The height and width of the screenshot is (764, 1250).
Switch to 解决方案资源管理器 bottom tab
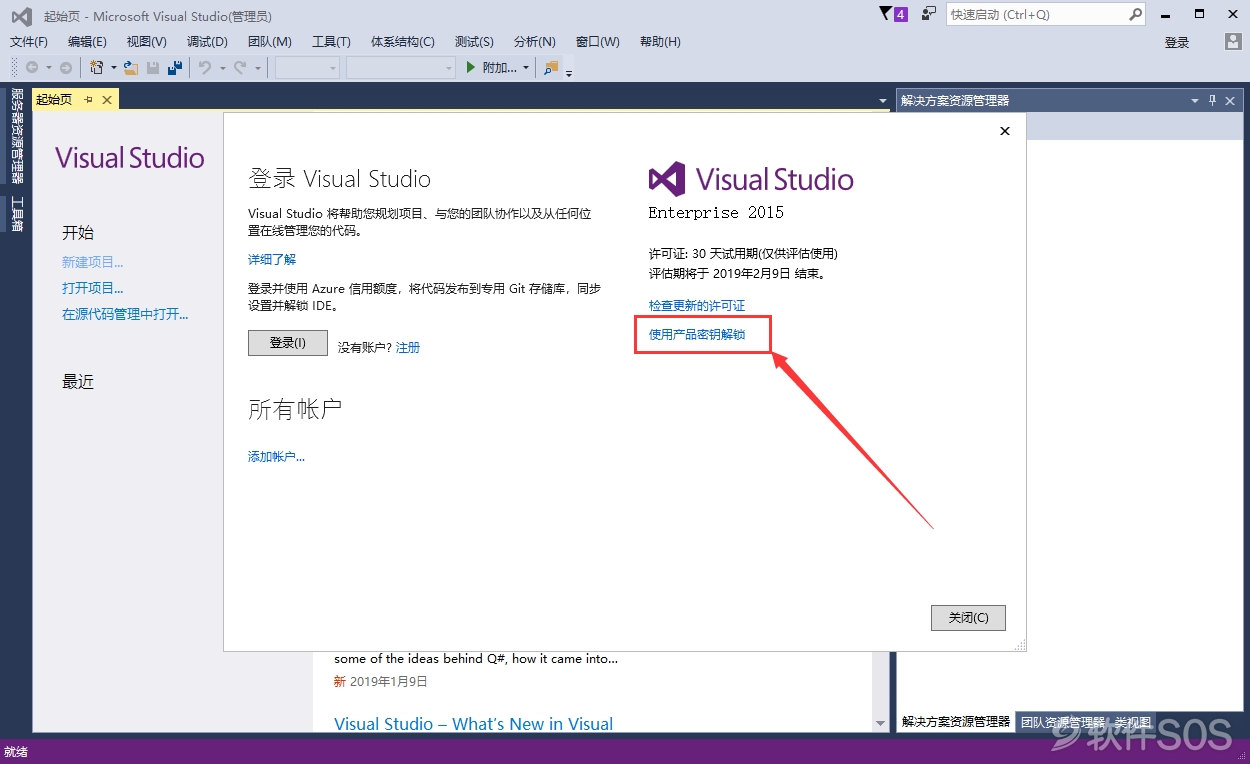(956, 721)
